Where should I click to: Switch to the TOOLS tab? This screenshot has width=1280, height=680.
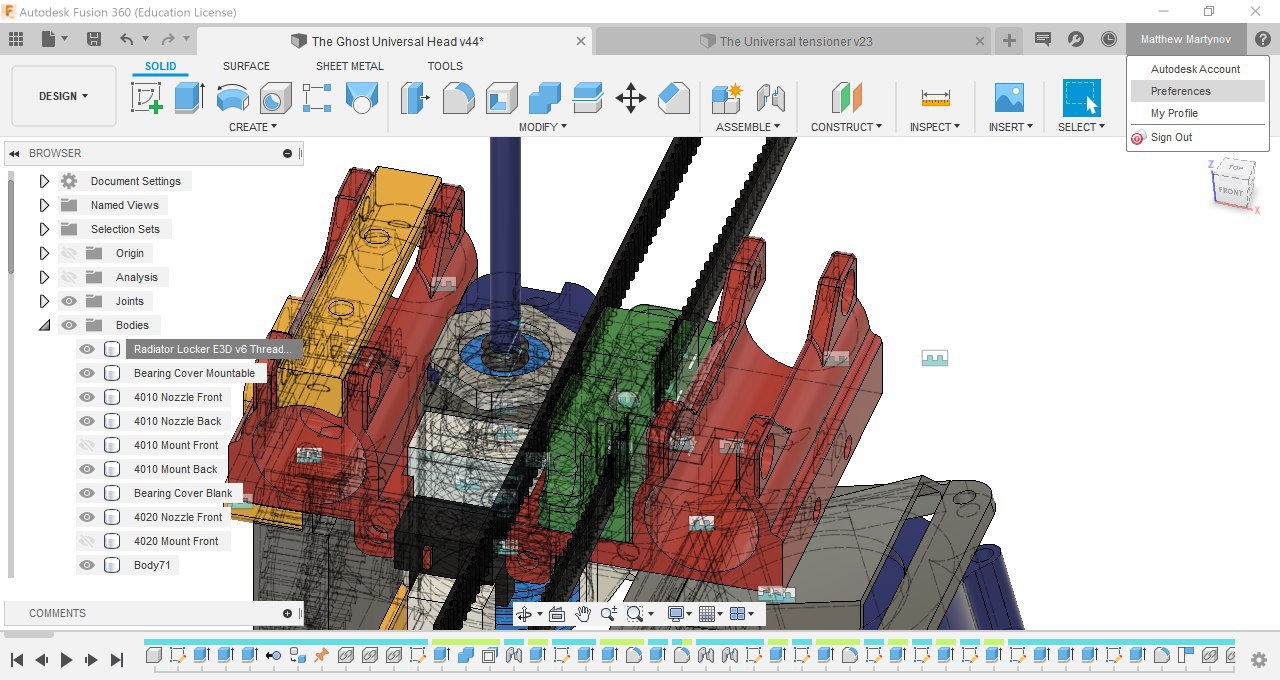(445, 66)
